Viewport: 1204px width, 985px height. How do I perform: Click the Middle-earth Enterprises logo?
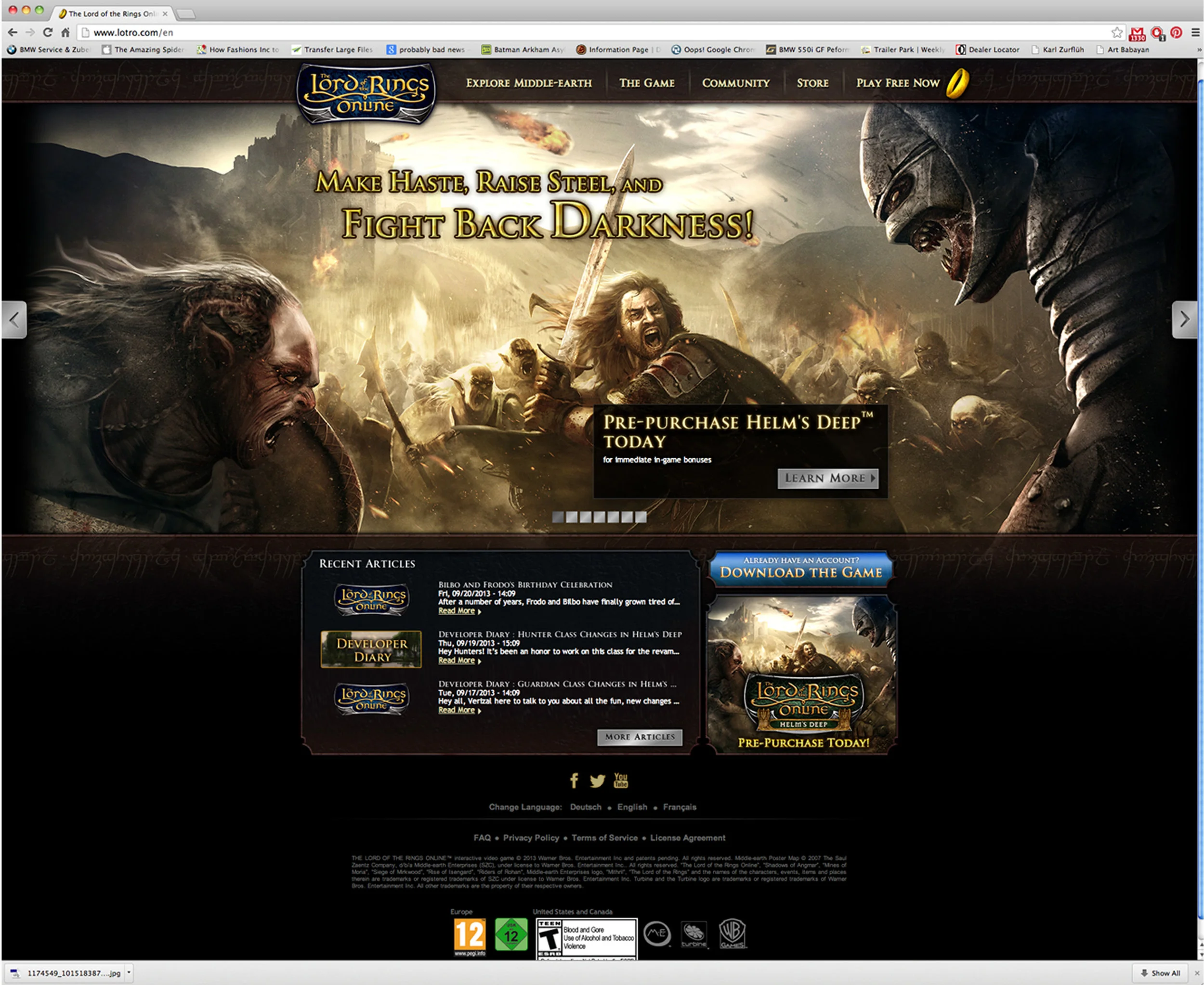point(657,933)
